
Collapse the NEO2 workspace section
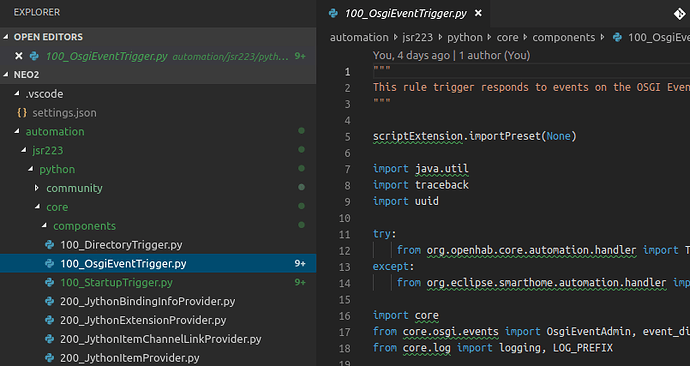coord(6,74)
